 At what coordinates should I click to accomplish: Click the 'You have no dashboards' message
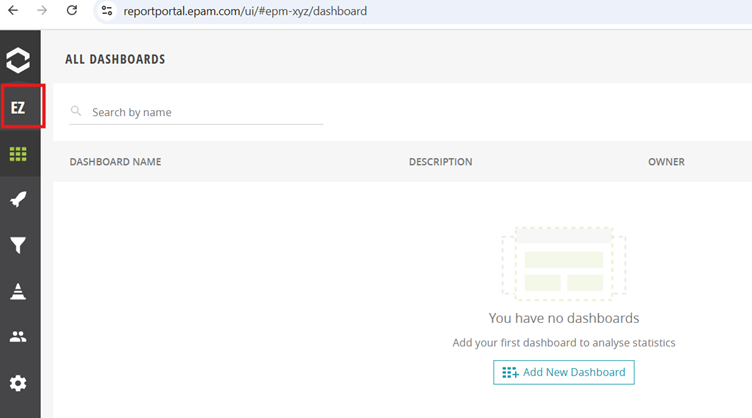coord(564,318)
